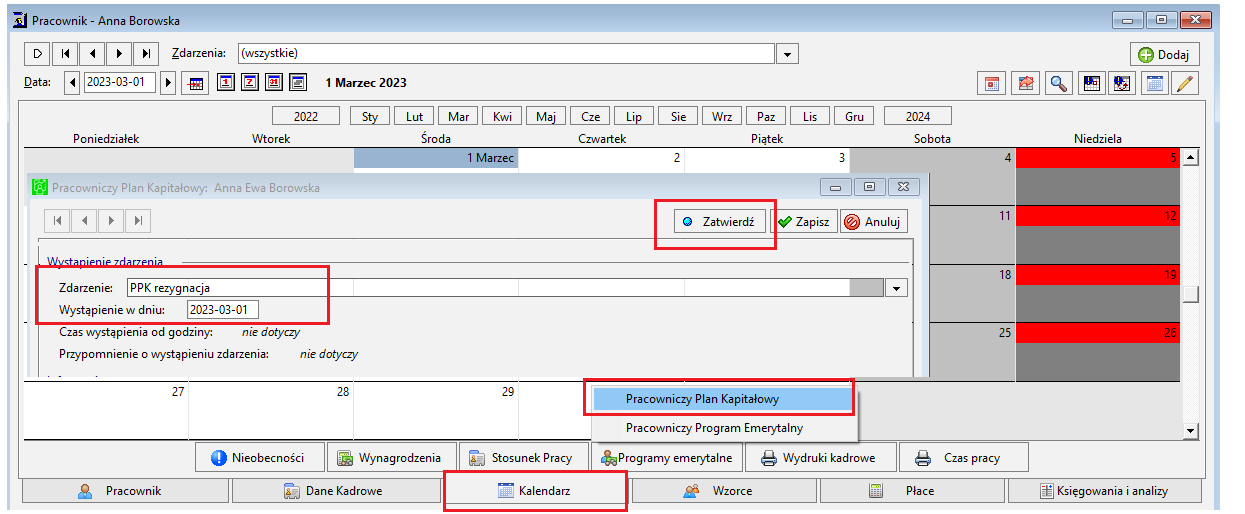The height and width of the screenshot is (514, 1245).
Task: Decrease date with left arrow beside Data field
Action: (72, 82)
